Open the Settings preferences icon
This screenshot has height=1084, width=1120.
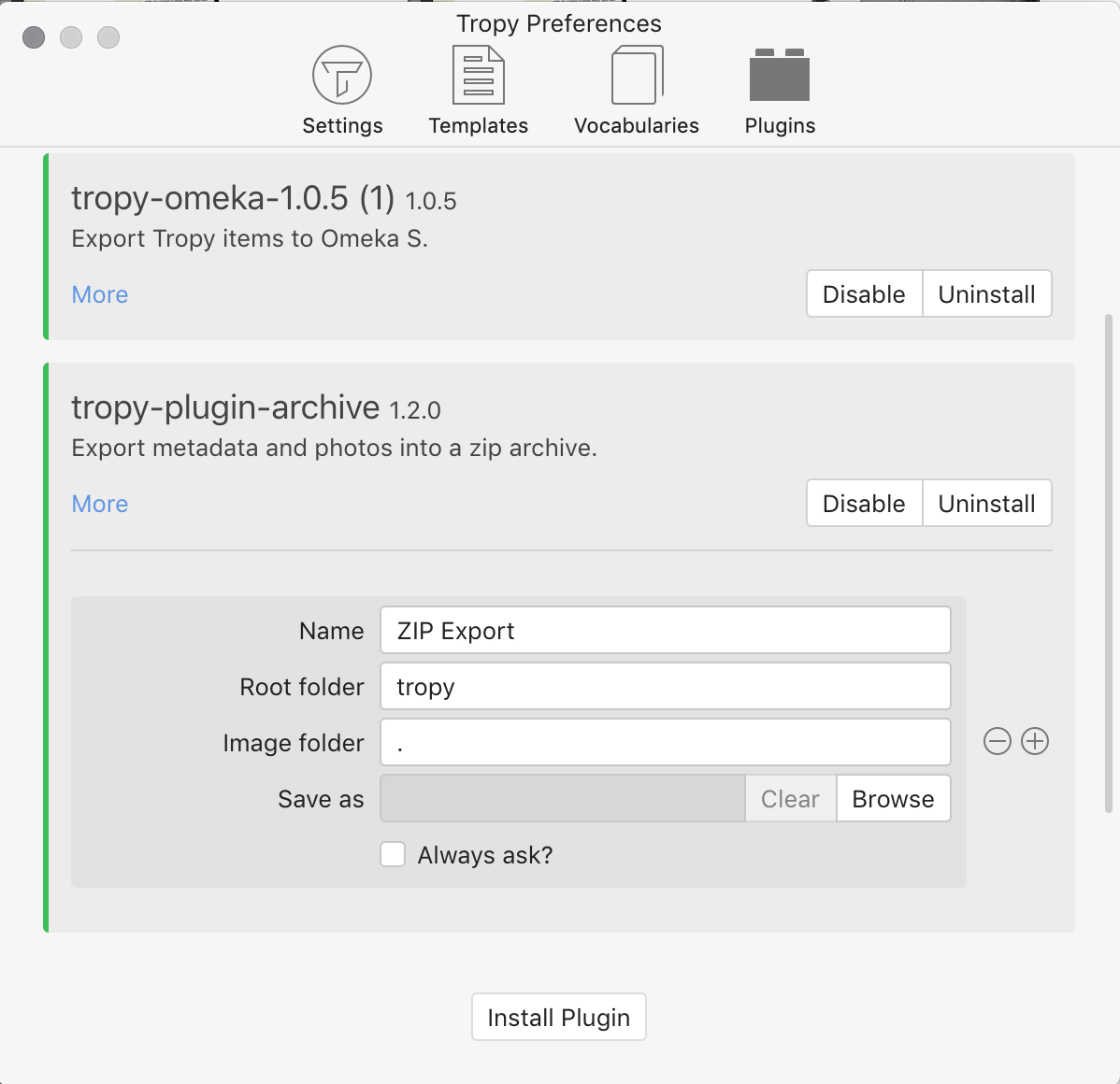pos(342,75)
